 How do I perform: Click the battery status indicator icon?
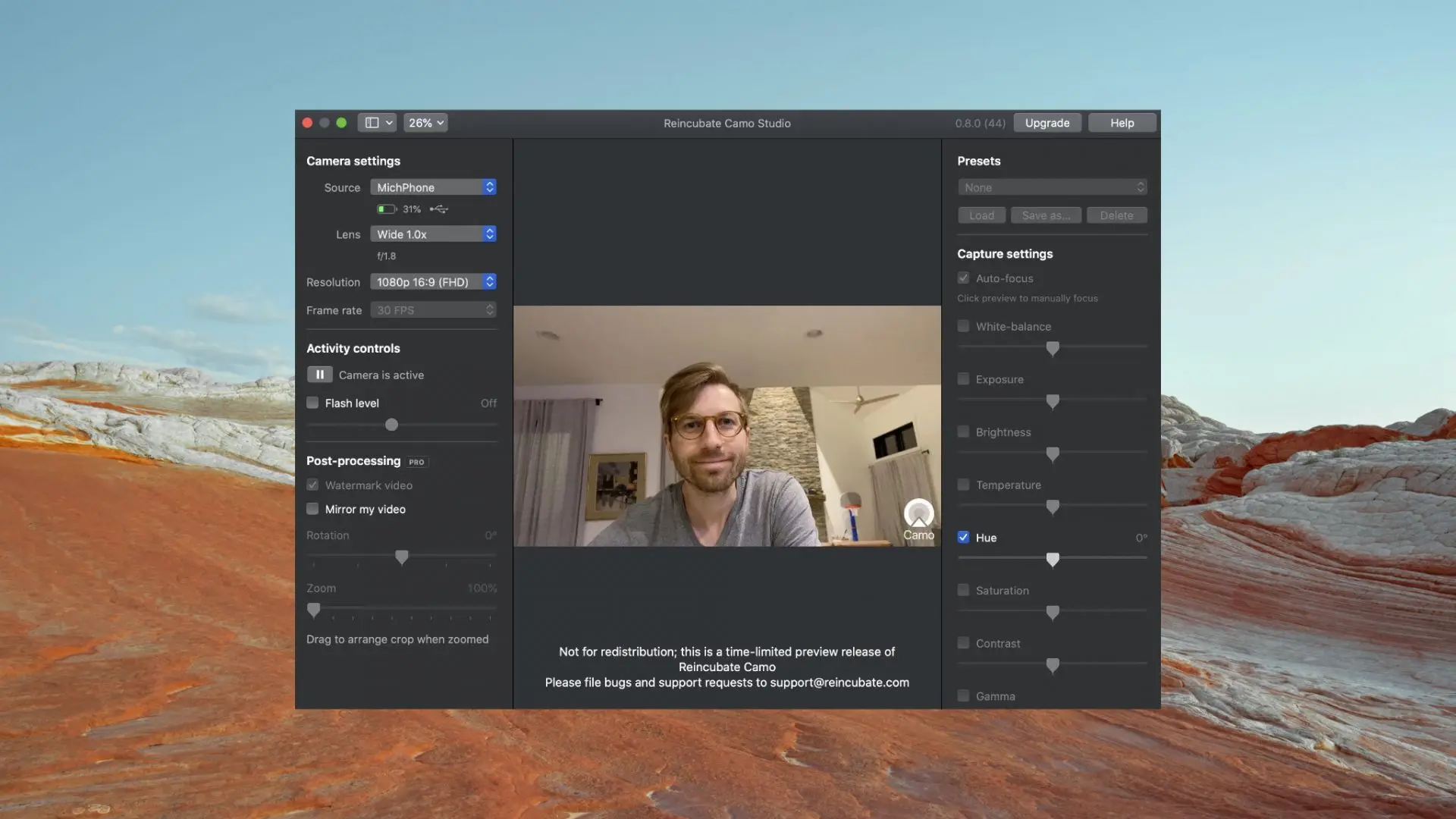pyautogui.click(x=385, y=208)
